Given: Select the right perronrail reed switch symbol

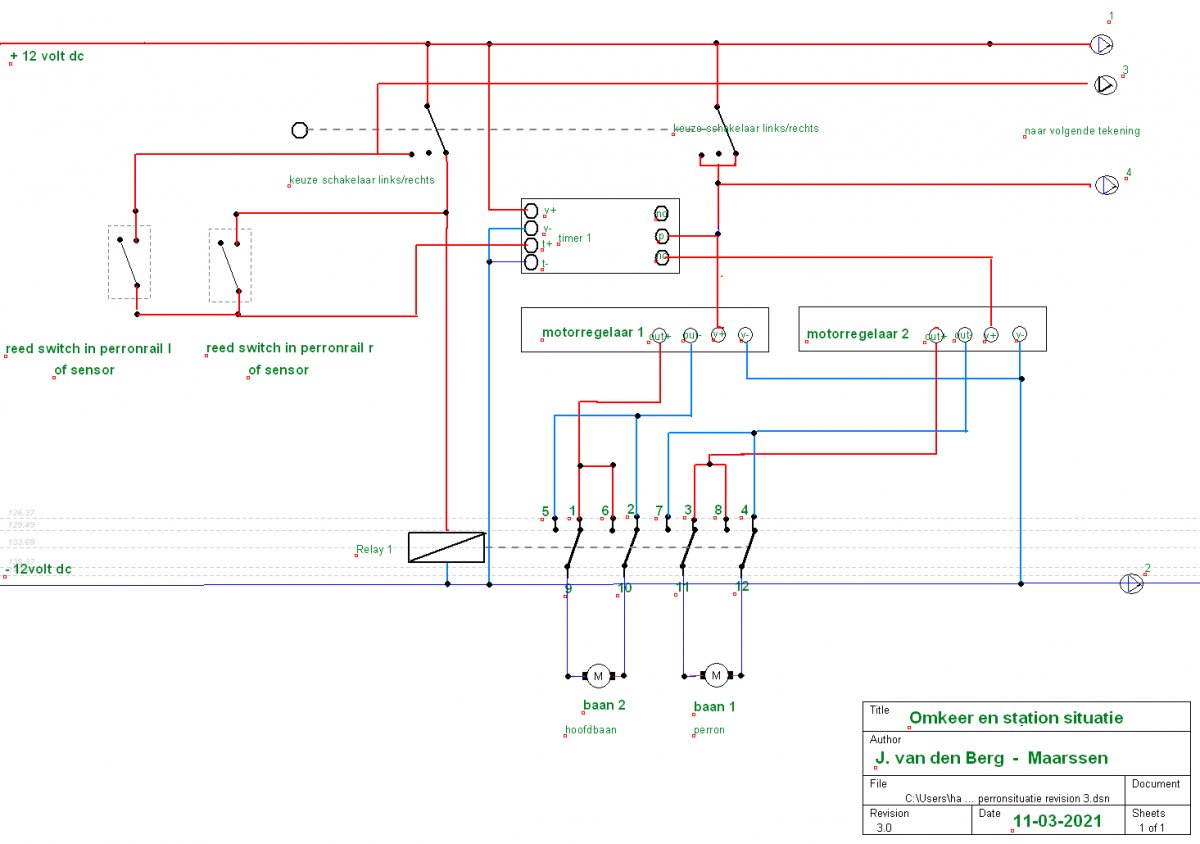Looking at the screenshot, I should [x=230, y=265].
